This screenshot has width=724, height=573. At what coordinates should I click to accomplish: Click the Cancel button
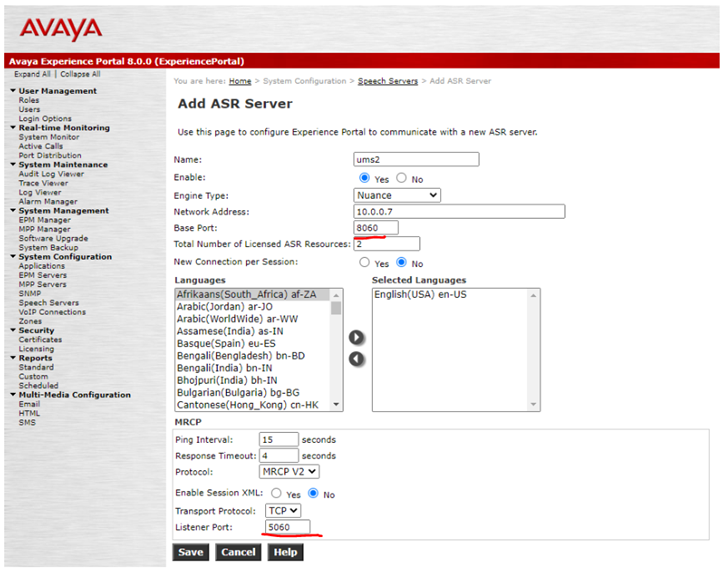pyautogui.click(x=238, y=552)
